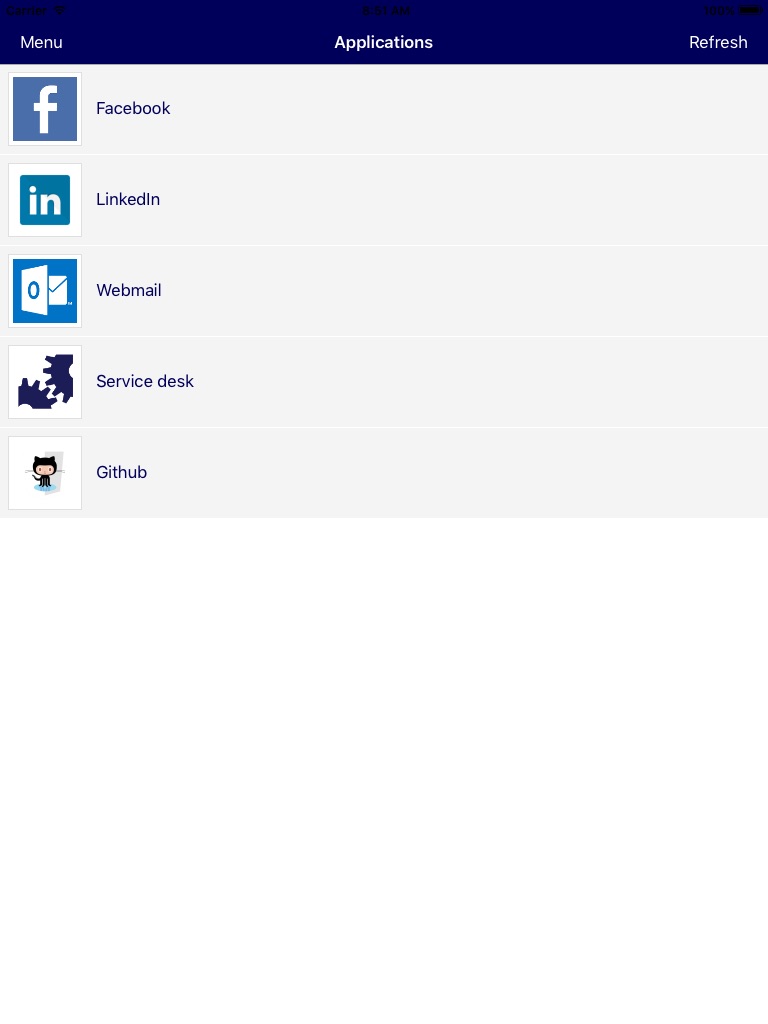
Task: Refresh the applications list
Action: (718, 42)
